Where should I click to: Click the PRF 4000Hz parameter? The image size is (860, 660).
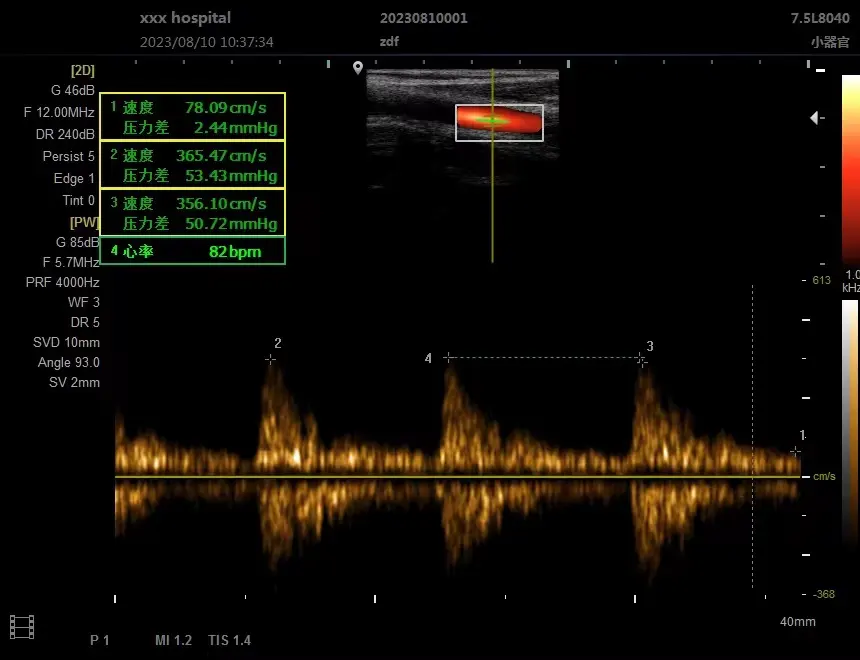coord(62,283)
